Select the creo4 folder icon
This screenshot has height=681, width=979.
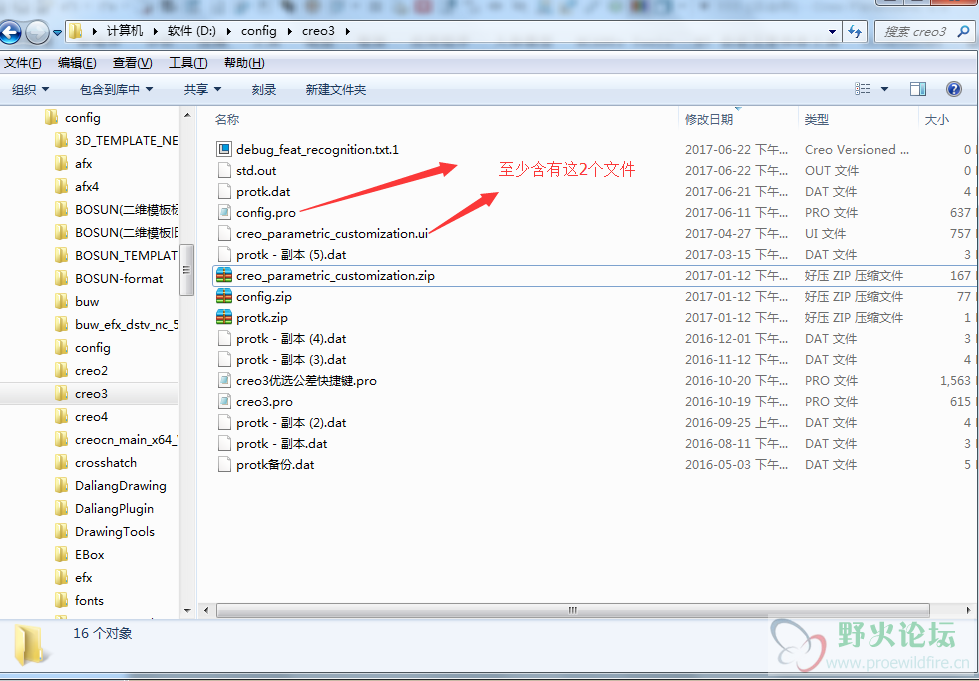[61, 417]
